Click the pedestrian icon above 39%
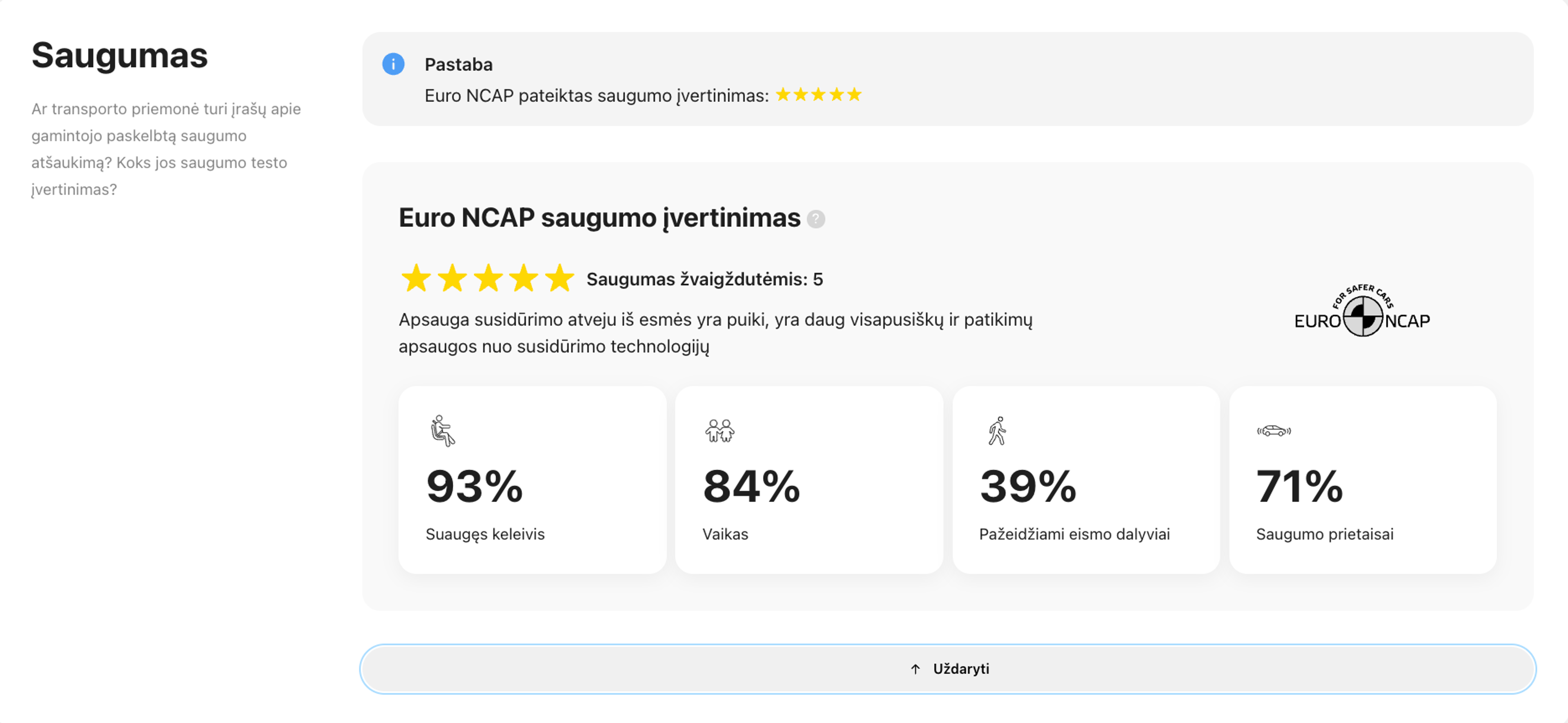 pos(997,431)
